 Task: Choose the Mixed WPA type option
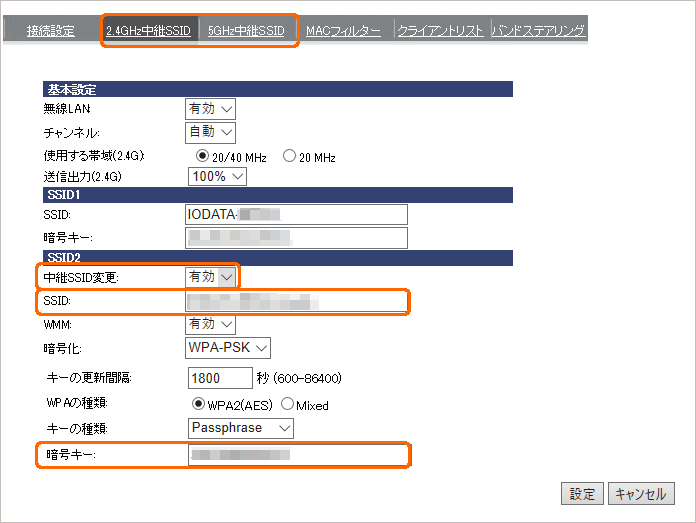click(287, 405)
